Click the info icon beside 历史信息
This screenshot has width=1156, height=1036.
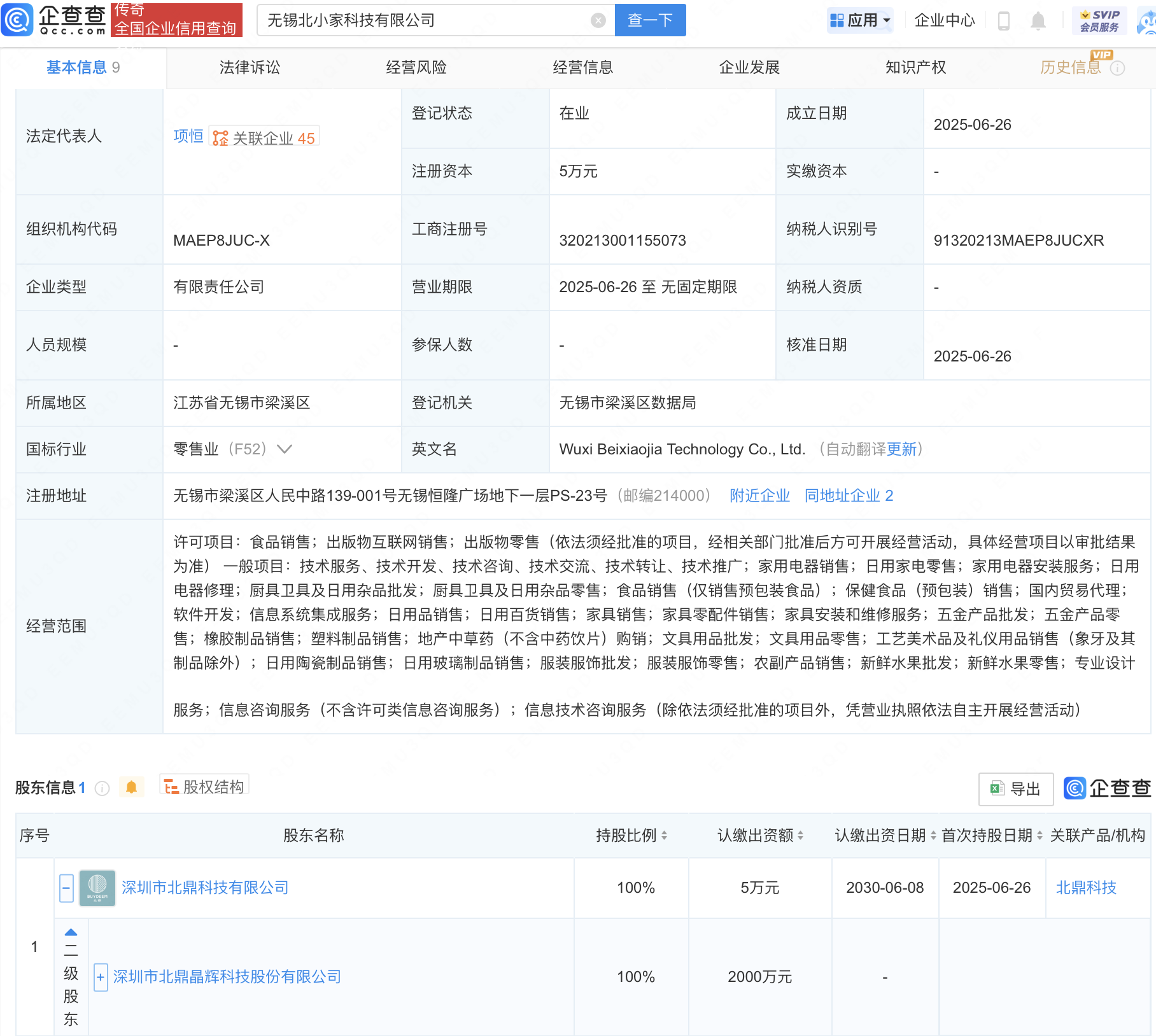coord(1118,68)
